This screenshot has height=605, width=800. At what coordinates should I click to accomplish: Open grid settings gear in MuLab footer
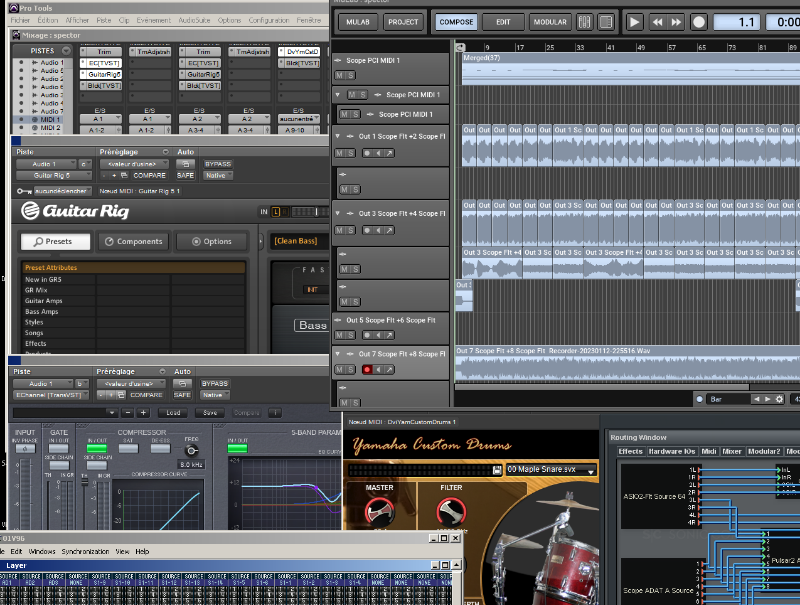(779, 399)
